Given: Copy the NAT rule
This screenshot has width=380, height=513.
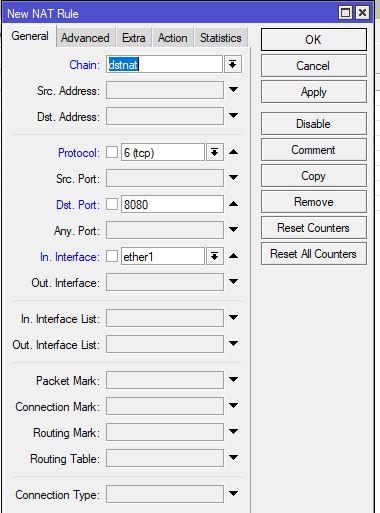Looking at the screenshot, I should point(314,176).
